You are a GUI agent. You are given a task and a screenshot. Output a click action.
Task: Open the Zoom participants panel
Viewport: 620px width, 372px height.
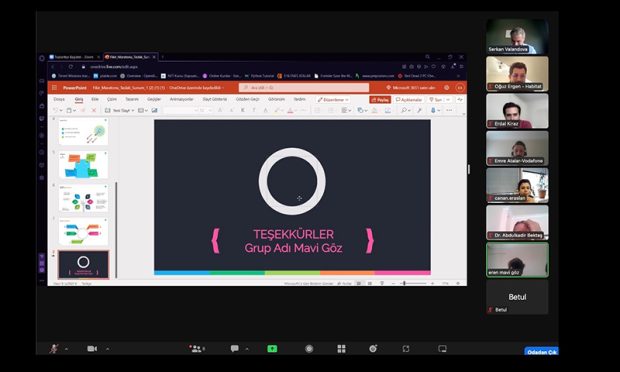[x=196, y=348]
